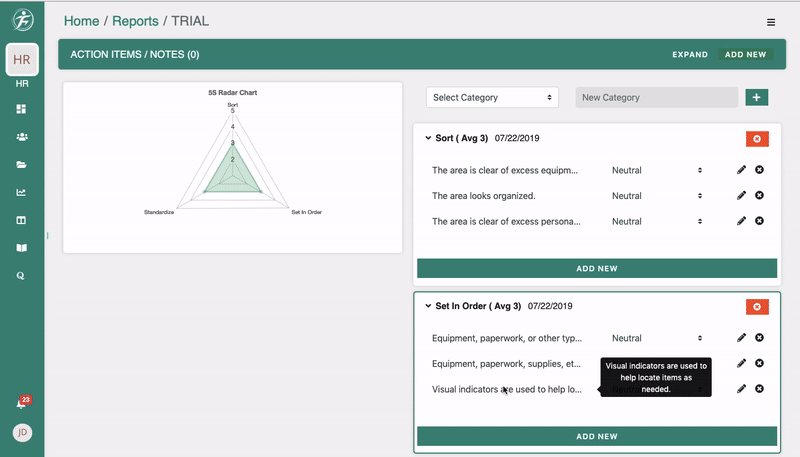Open notifications bell with 23 badge
Viewport: 800px width, 457px height.
(x=21, y=404)
